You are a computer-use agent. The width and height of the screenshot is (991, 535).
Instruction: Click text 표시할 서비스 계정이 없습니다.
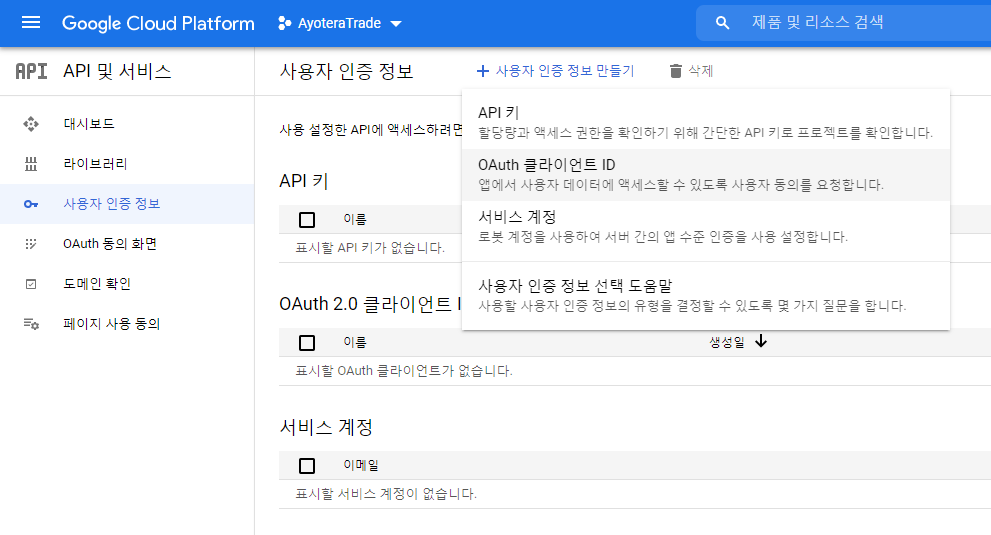click(x=386, y=494)
